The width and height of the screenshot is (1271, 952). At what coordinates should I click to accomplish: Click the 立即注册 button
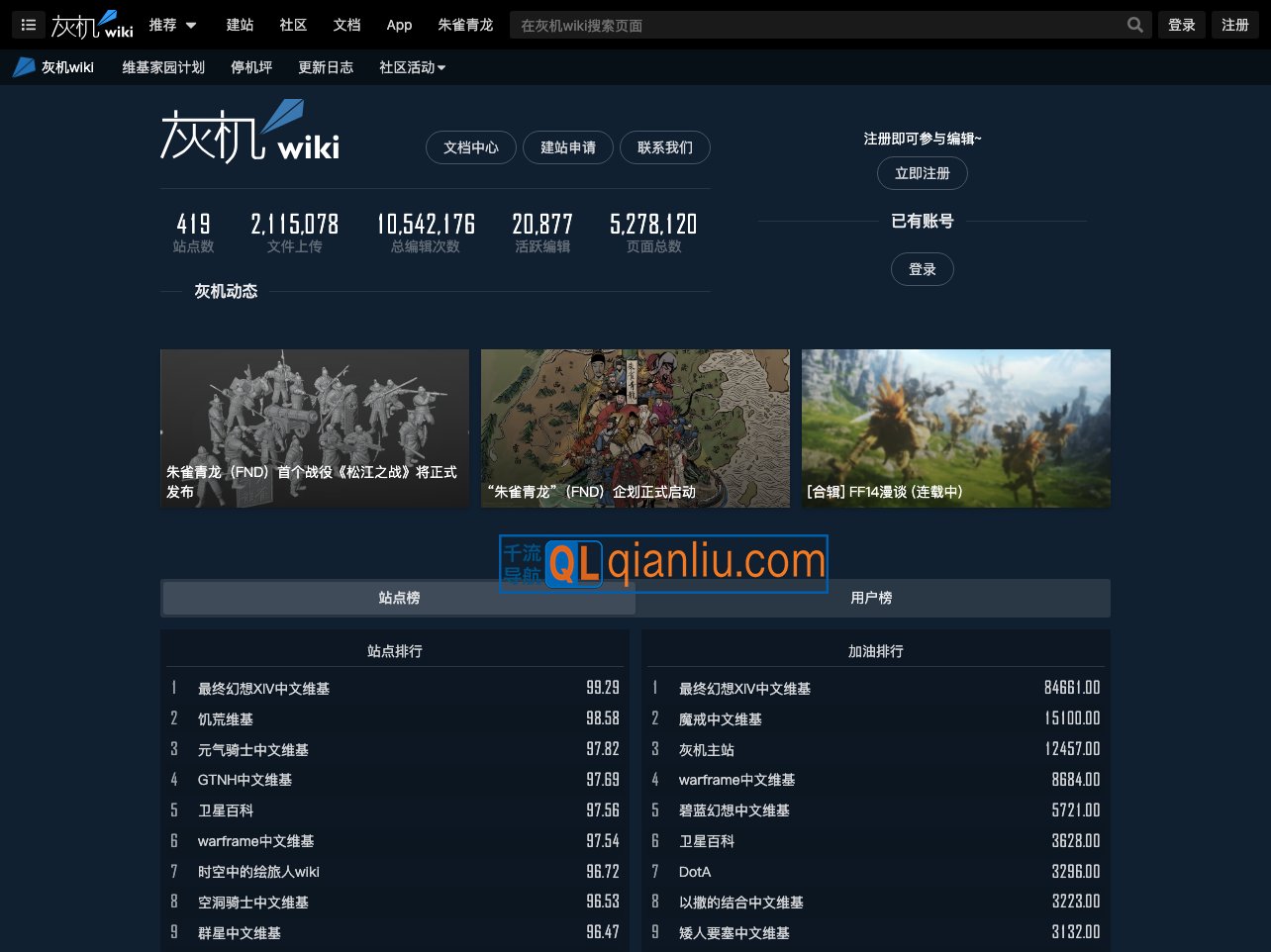[922, 173]
